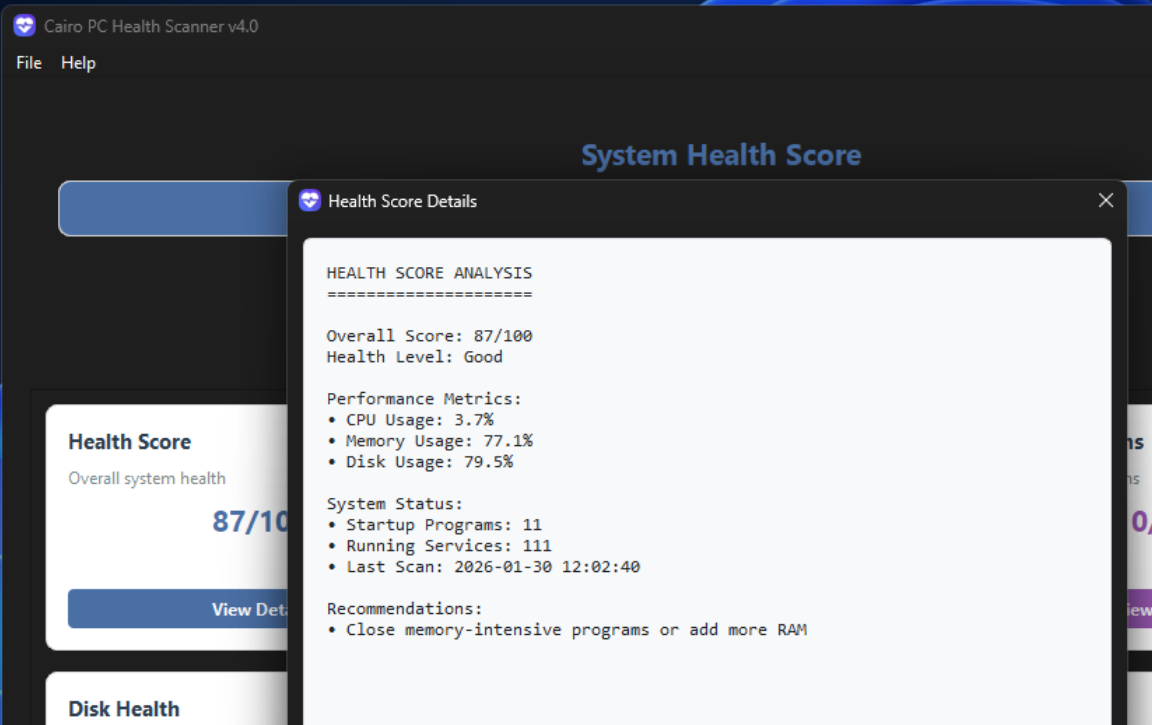Viewport: 1152px width, 725px height.
Task: Select the Health Score card heading
Action: (x=129, y=442)
